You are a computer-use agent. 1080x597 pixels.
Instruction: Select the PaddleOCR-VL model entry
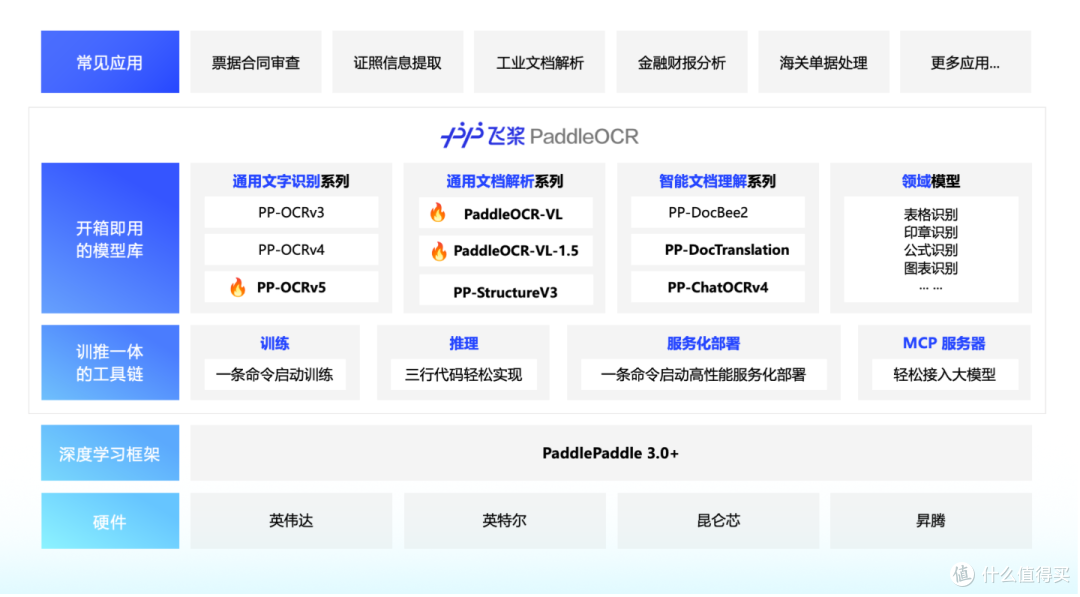tap(506, 213)
